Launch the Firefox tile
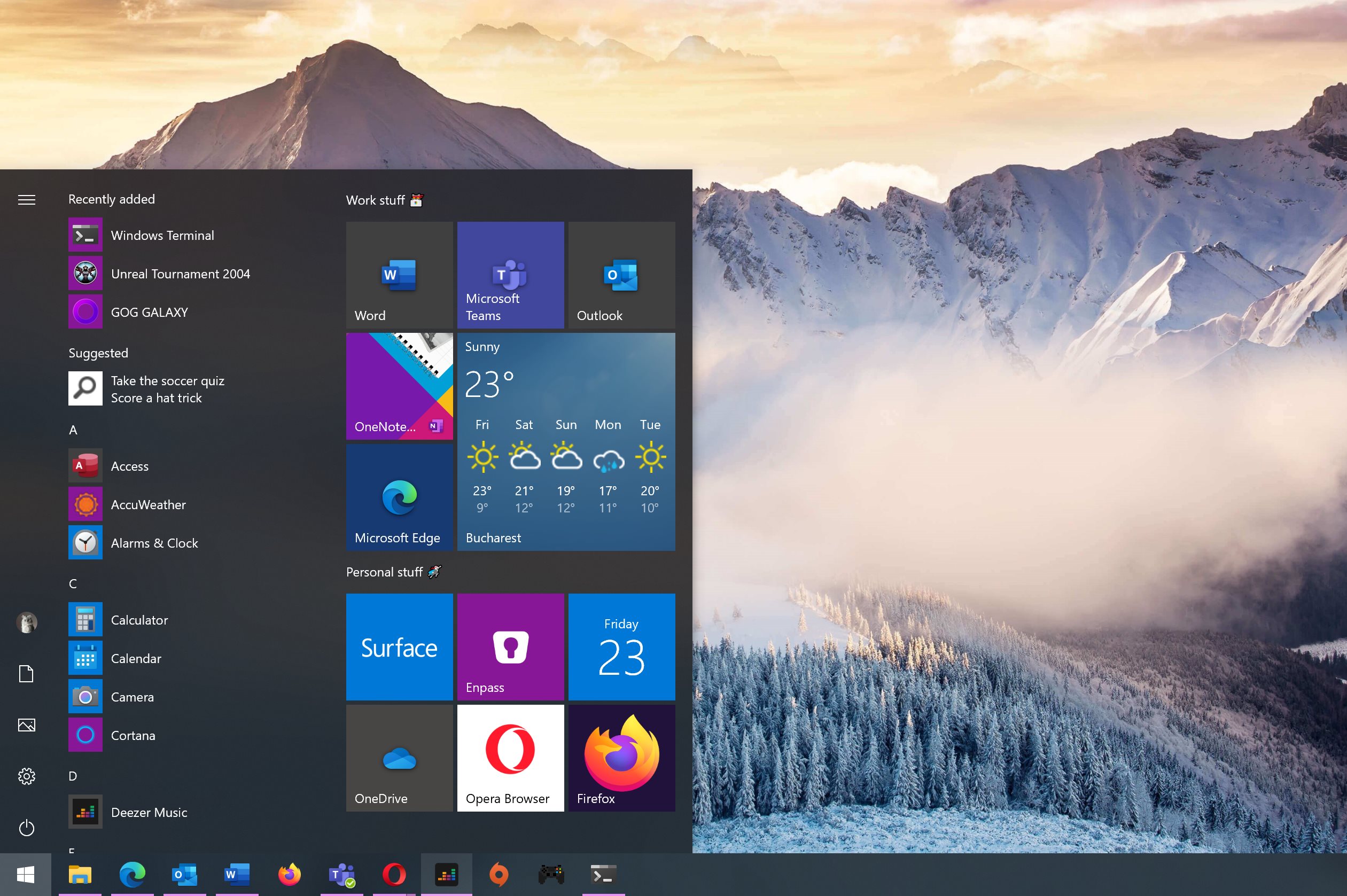The image size is (1347, 896). (622, 758)
